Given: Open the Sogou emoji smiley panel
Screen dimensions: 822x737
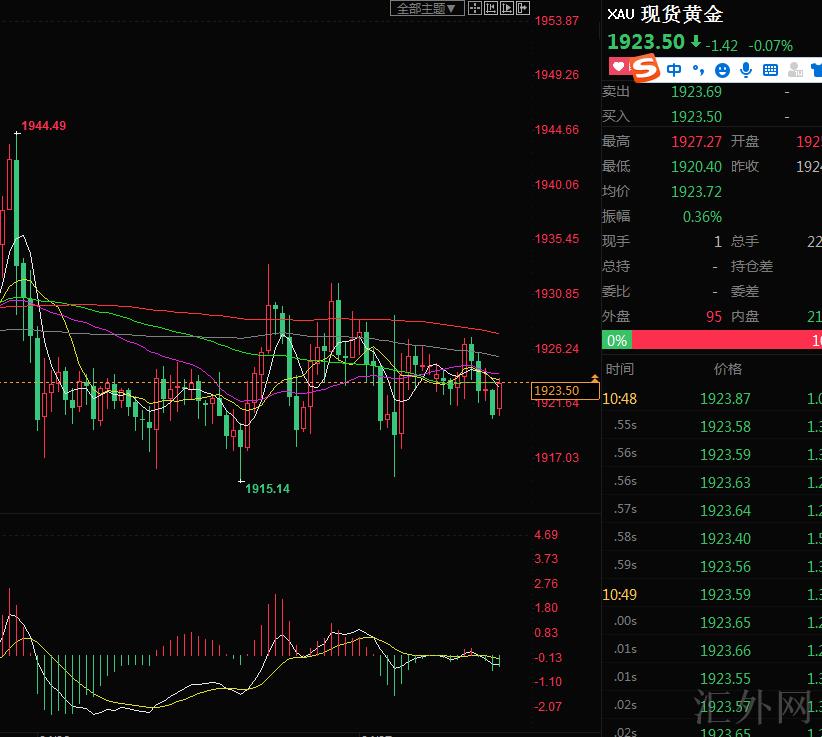Looking at the screenshot, I should 722,69.
